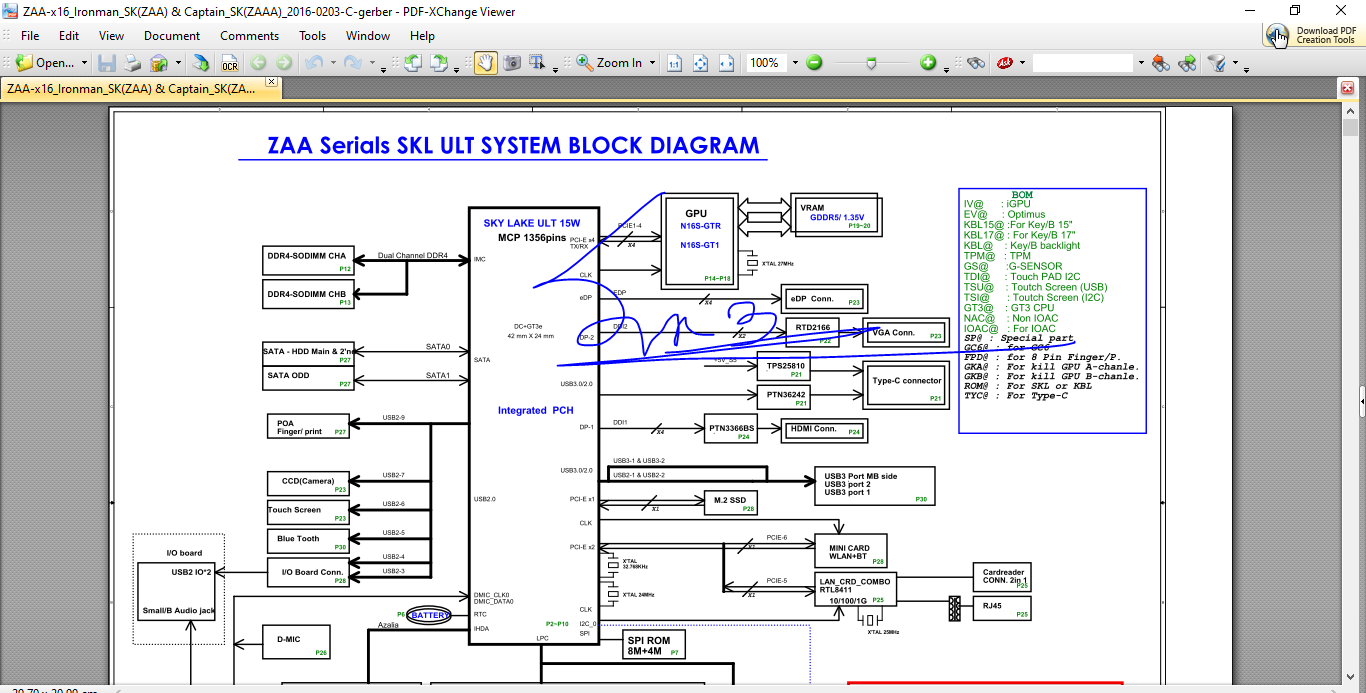Viewport: 1366px width, 693px height.
Task: Select the Hand tool
Action: tap(485, 62)
